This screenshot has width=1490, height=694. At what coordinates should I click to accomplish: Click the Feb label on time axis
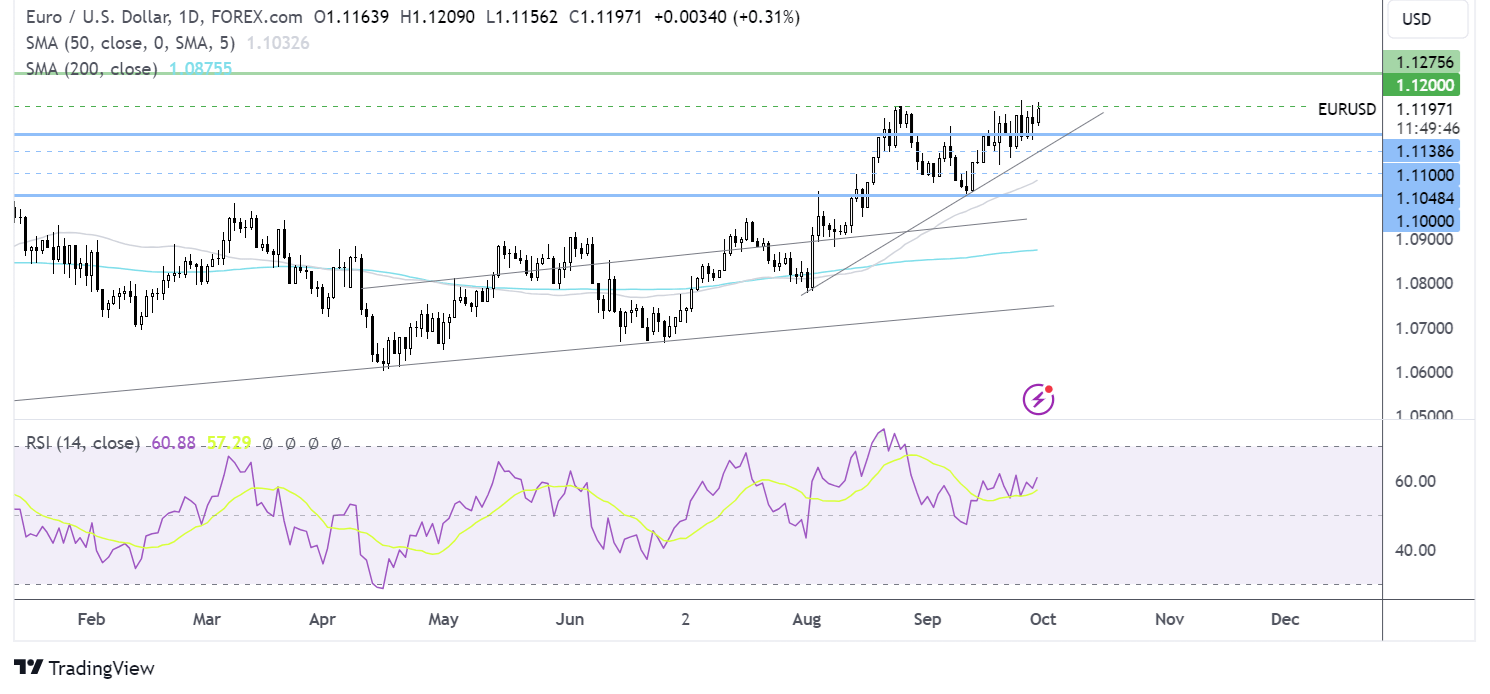[91, 619]
